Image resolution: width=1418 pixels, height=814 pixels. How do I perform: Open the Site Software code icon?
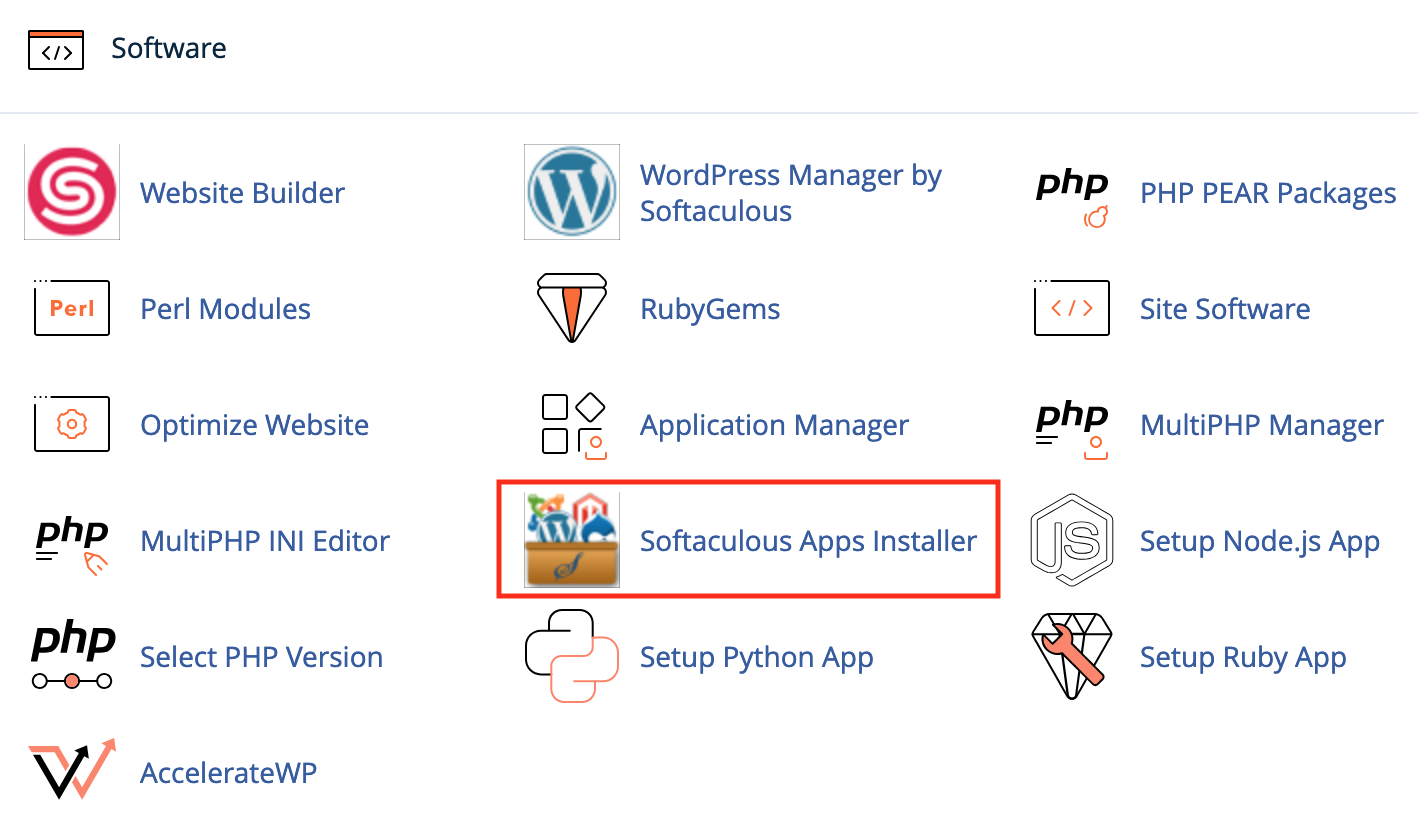[x=1072, y=308]
